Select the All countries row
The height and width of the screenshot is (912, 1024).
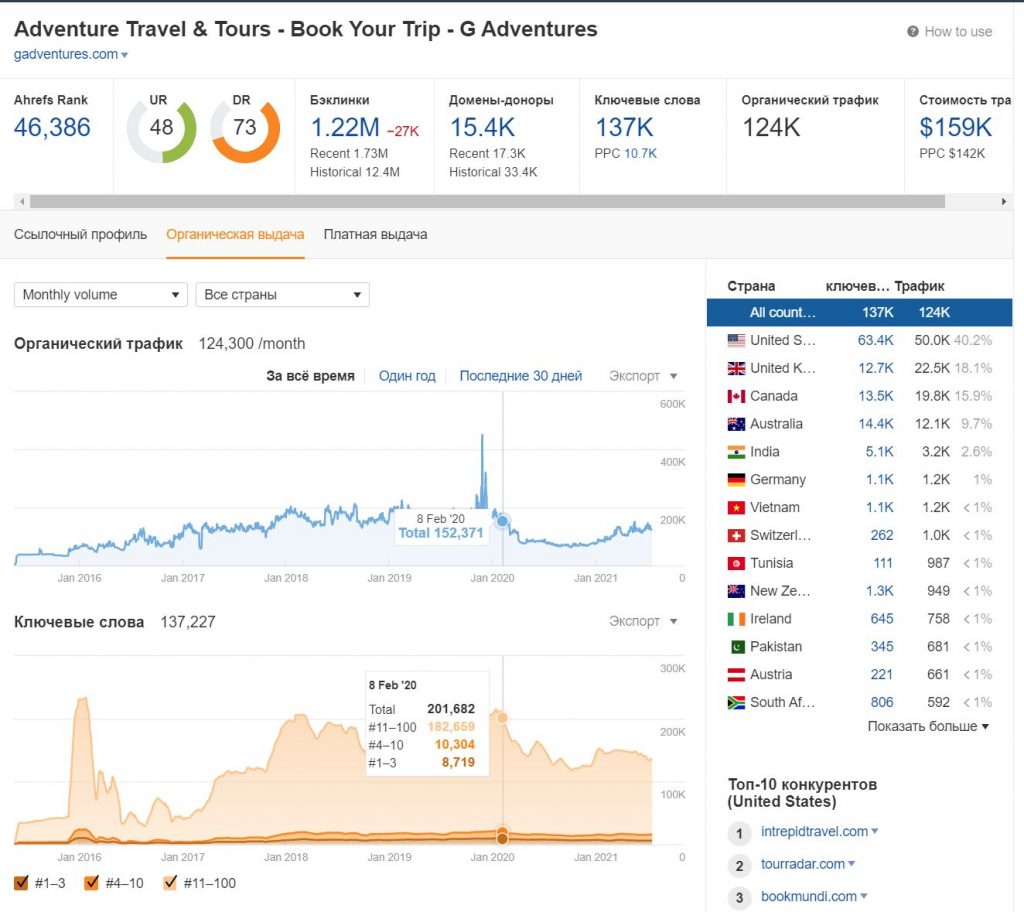coord(859,312)
